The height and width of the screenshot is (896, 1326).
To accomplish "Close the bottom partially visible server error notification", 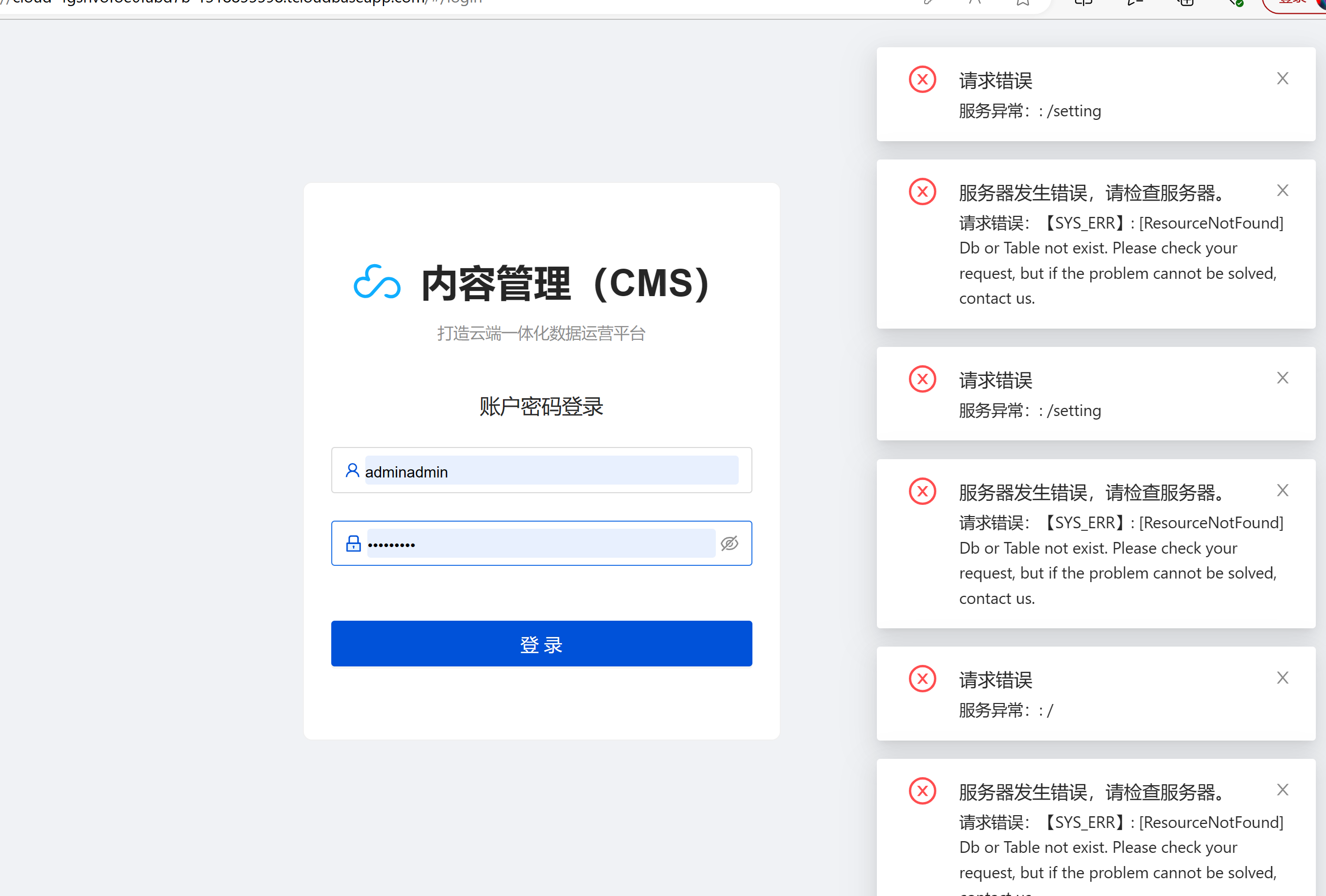I will pyautogui.click(x=1282, y=790).
